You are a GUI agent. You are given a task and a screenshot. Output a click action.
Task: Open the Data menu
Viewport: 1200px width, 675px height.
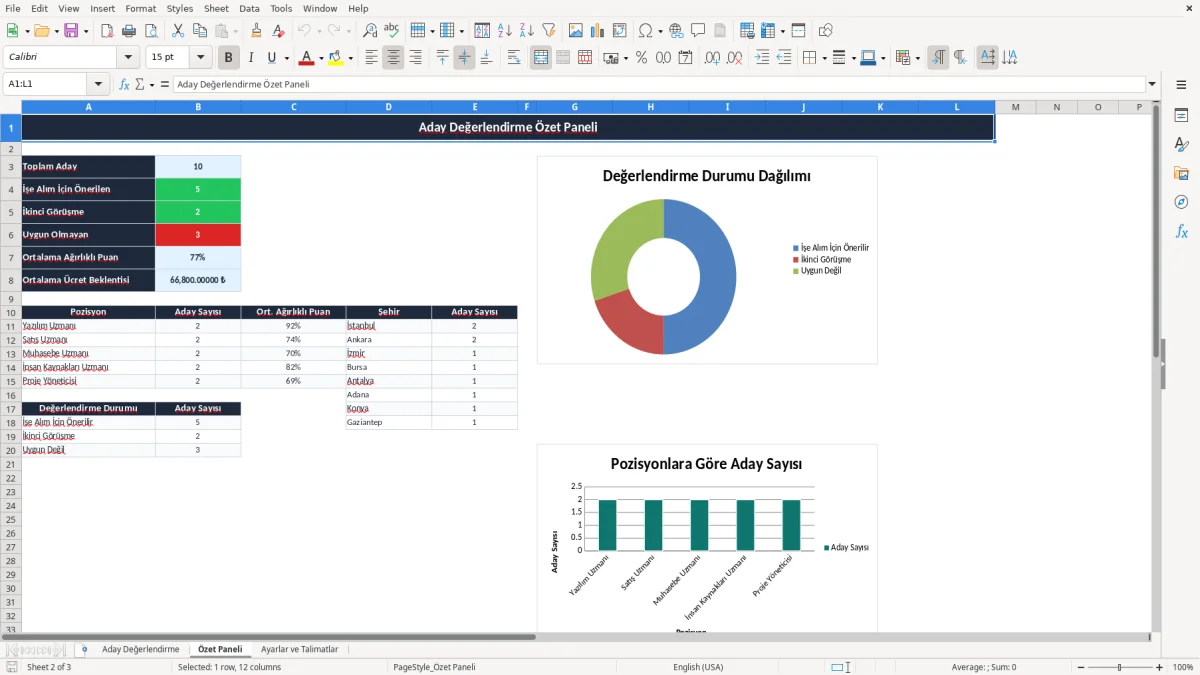(249, 8)
